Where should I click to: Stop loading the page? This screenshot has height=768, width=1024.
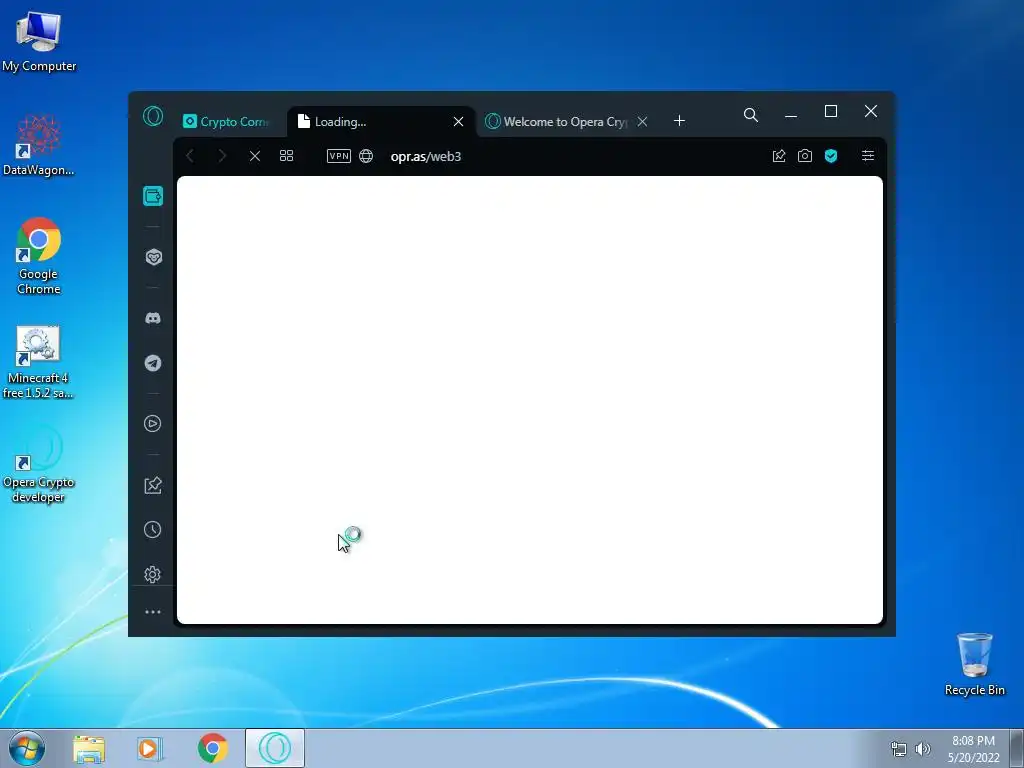pyautogui.click(x=255, y=156)
